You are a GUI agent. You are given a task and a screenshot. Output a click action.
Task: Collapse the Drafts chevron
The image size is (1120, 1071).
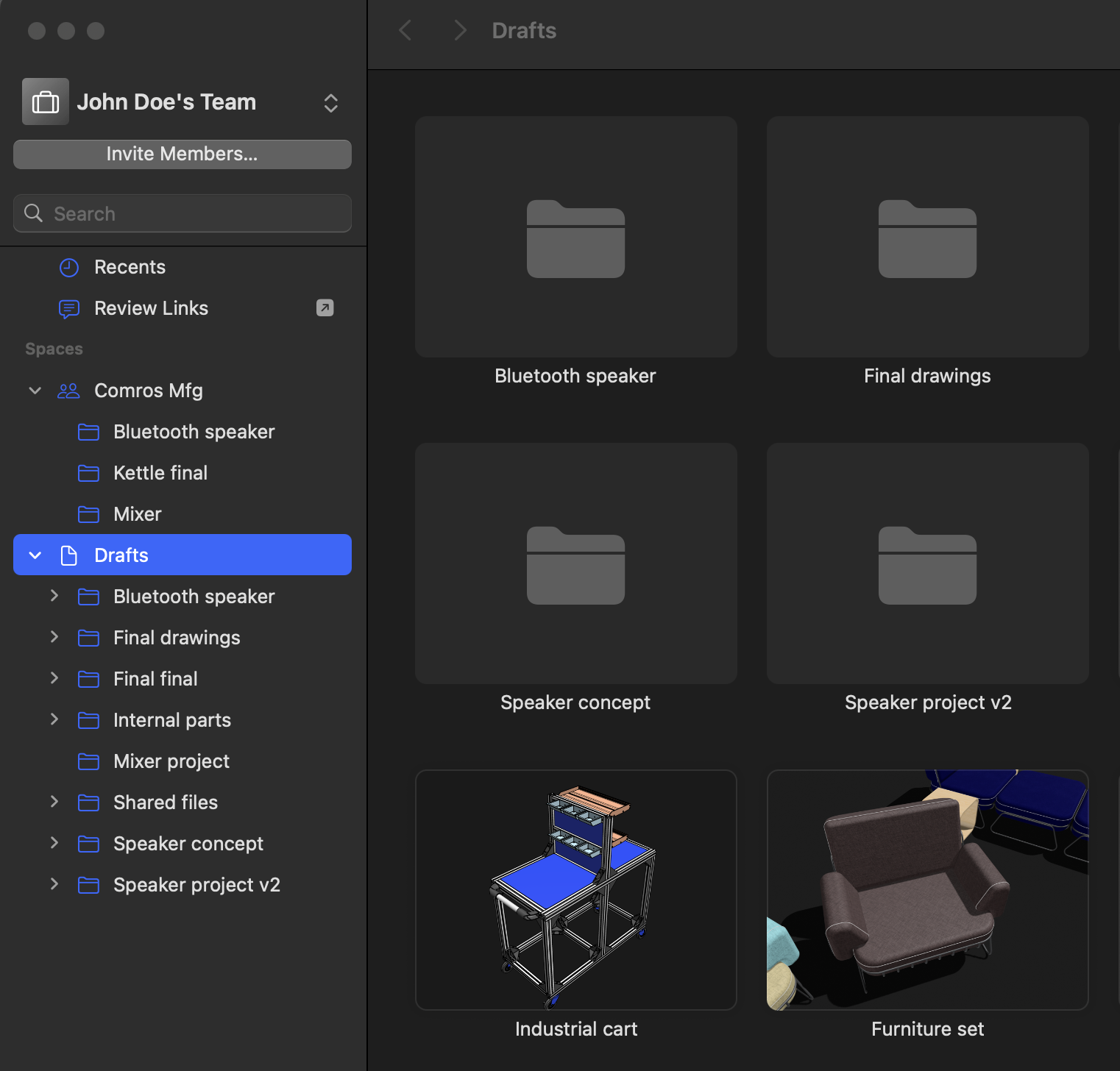coord(35,555)
